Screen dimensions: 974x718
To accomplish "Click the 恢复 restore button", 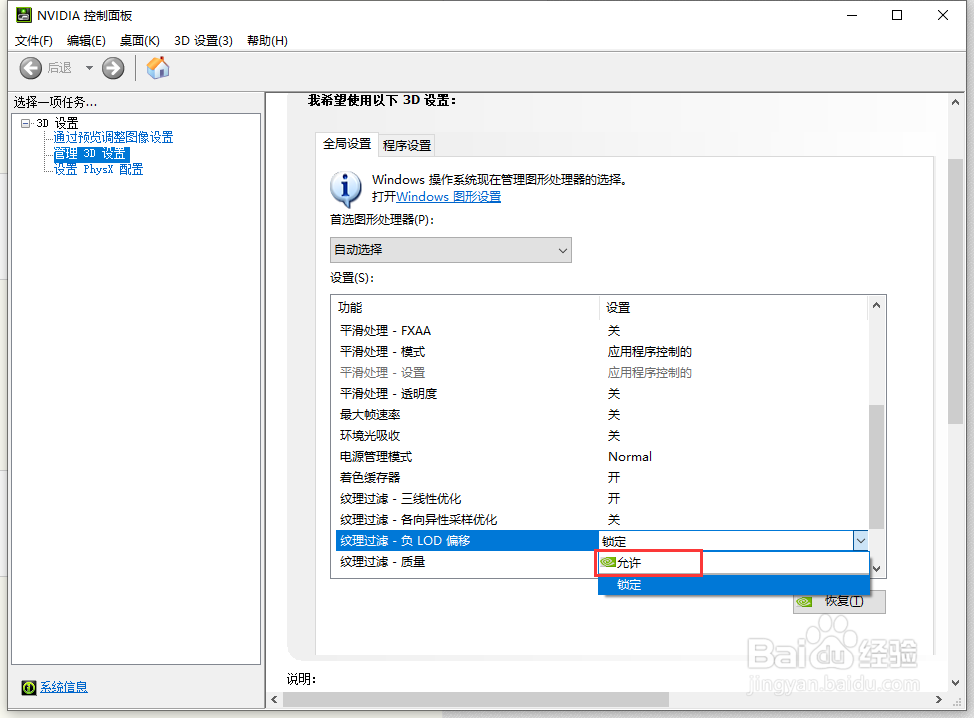I will click(839, 601).
